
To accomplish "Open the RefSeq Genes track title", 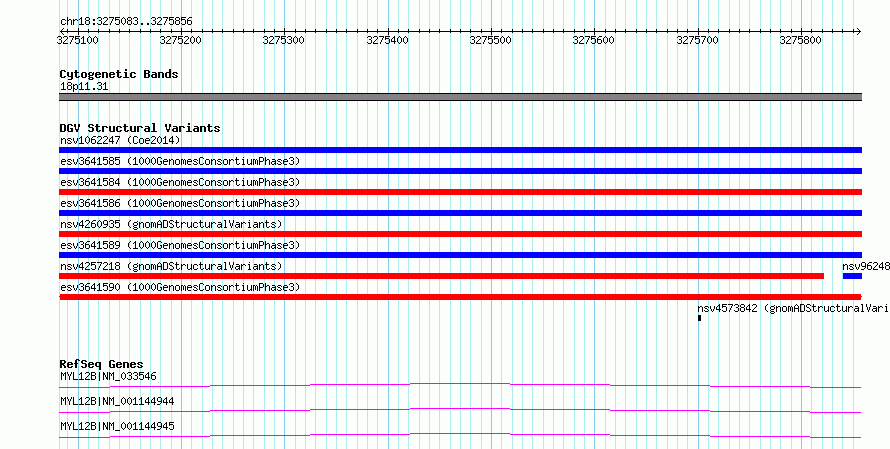I will 102,364.
